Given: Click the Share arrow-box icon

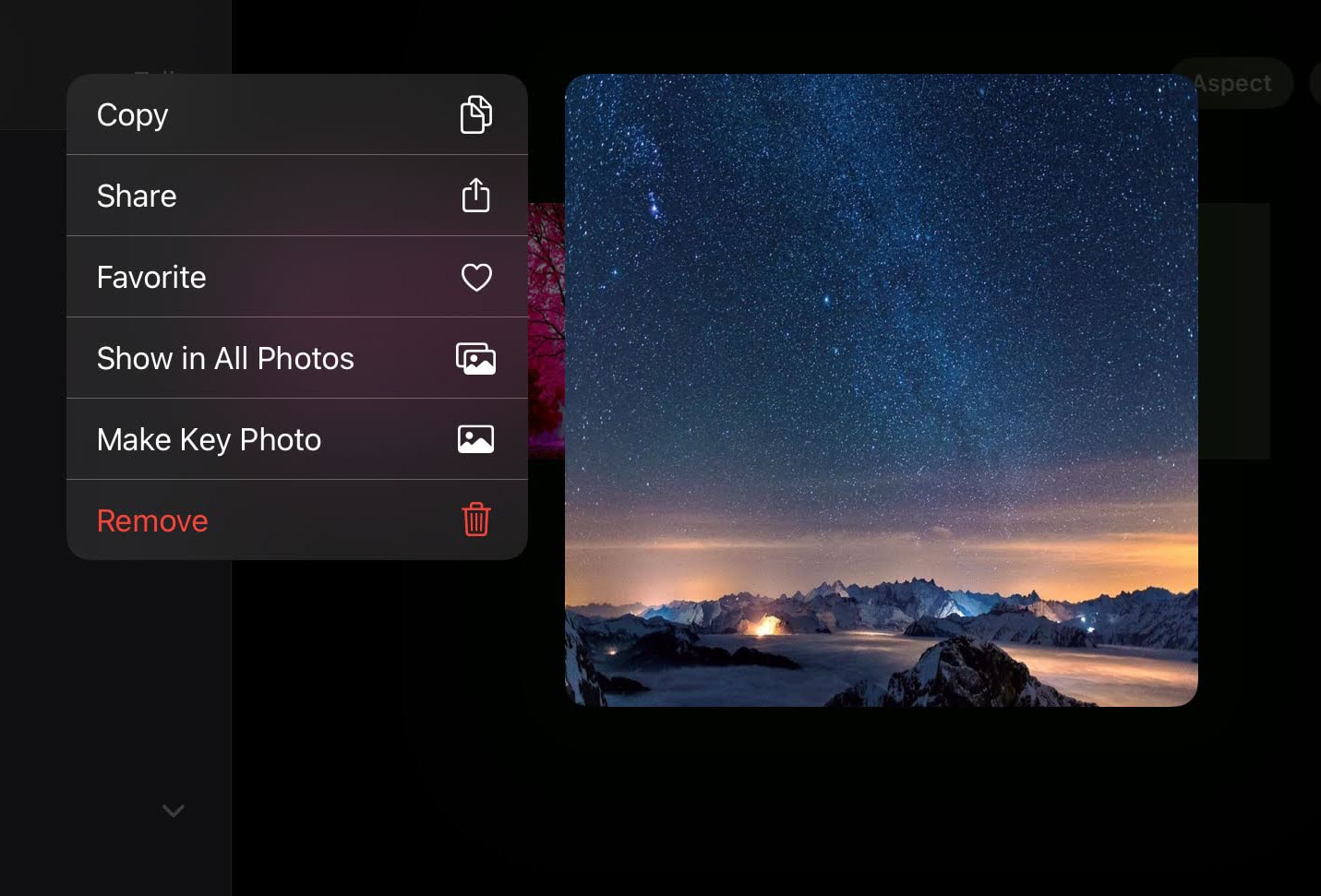Looking at the screenshot, I should (475, 196).
